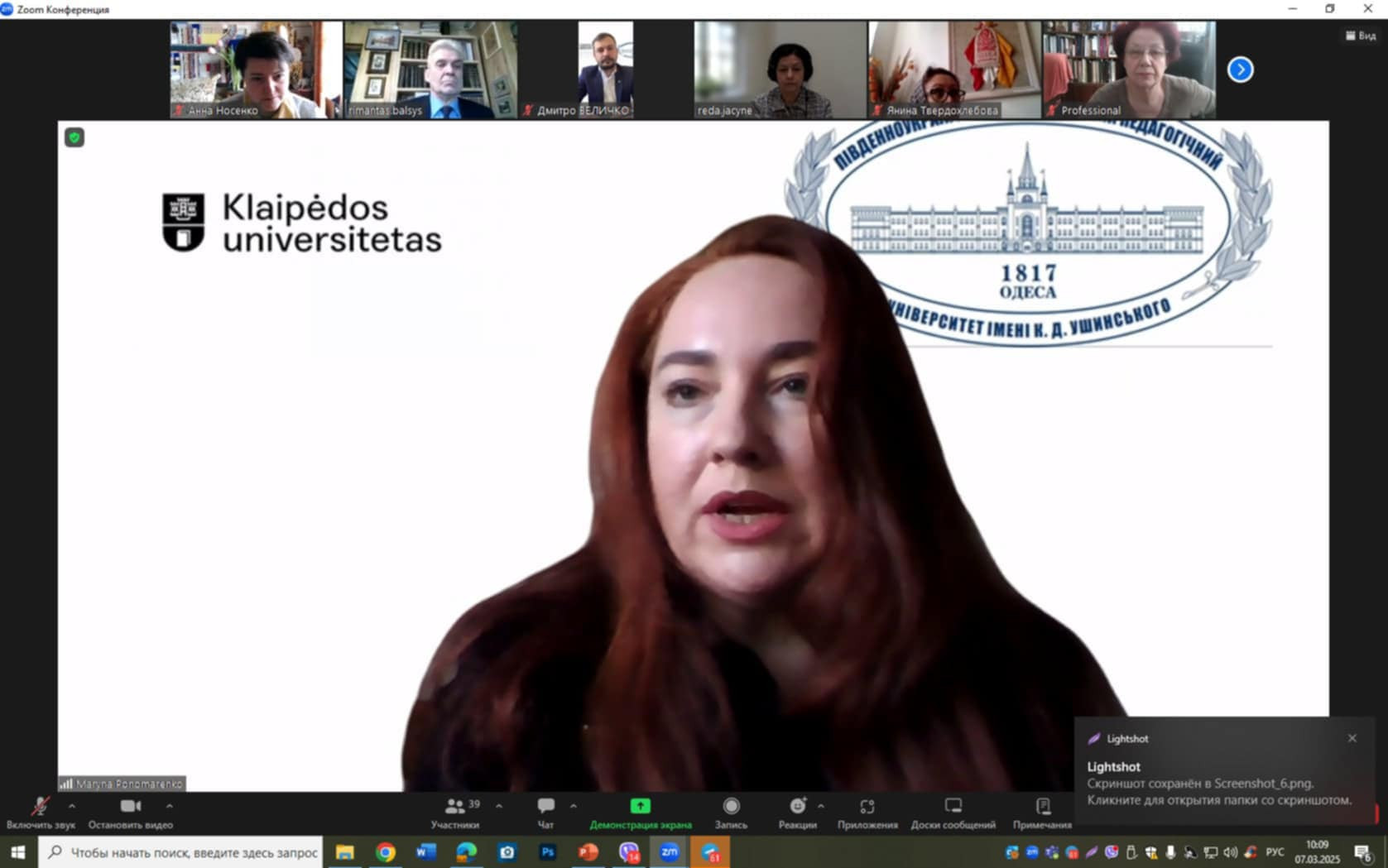Open Windows Action Center notifications

[x=1363, y=852]
